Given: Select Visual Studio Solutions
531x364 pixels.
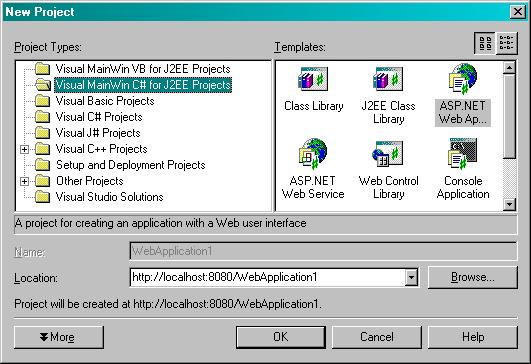Looking at the screenshot, I should point(109,197).
